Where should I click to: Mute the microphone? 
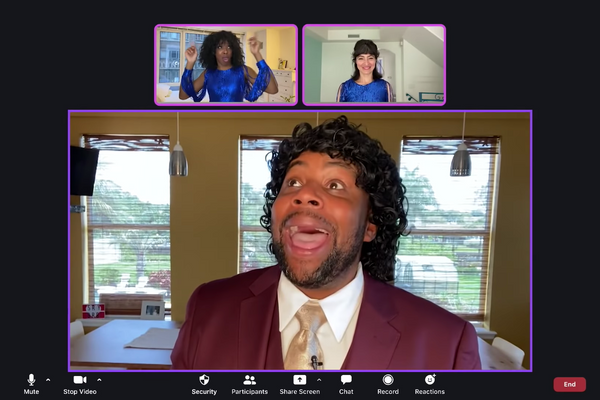coord(31,384)
